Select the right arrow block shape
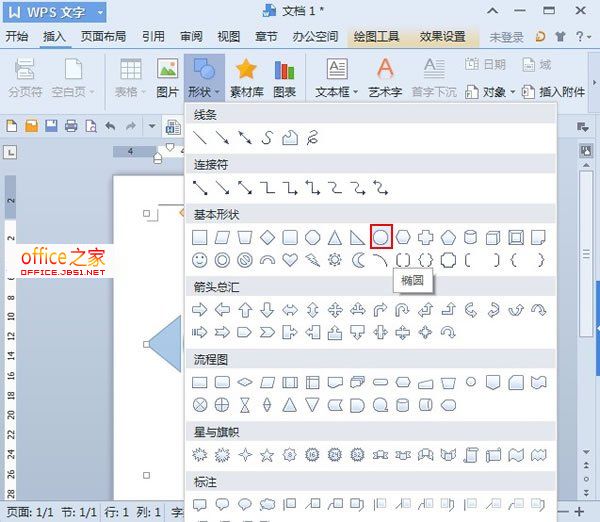 [200, 310]
